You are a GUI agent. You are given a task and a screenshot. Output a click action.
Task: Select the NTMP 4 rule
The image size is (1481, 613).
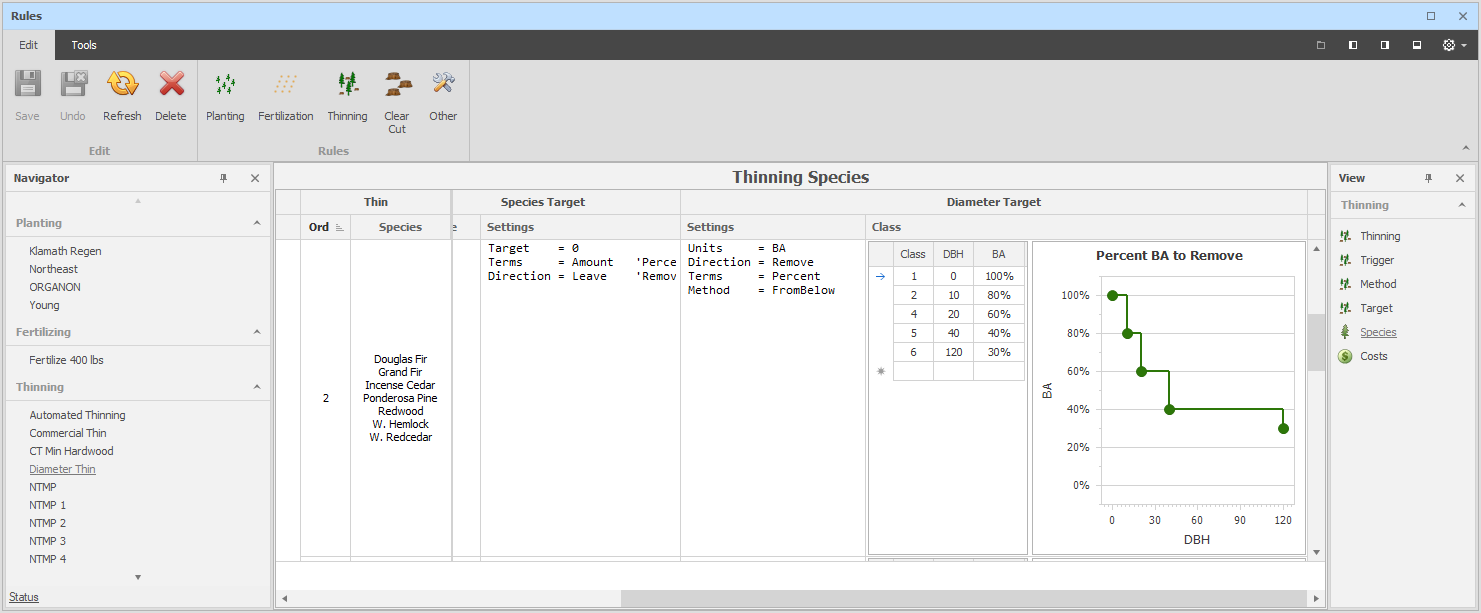(x=48, y=559)
